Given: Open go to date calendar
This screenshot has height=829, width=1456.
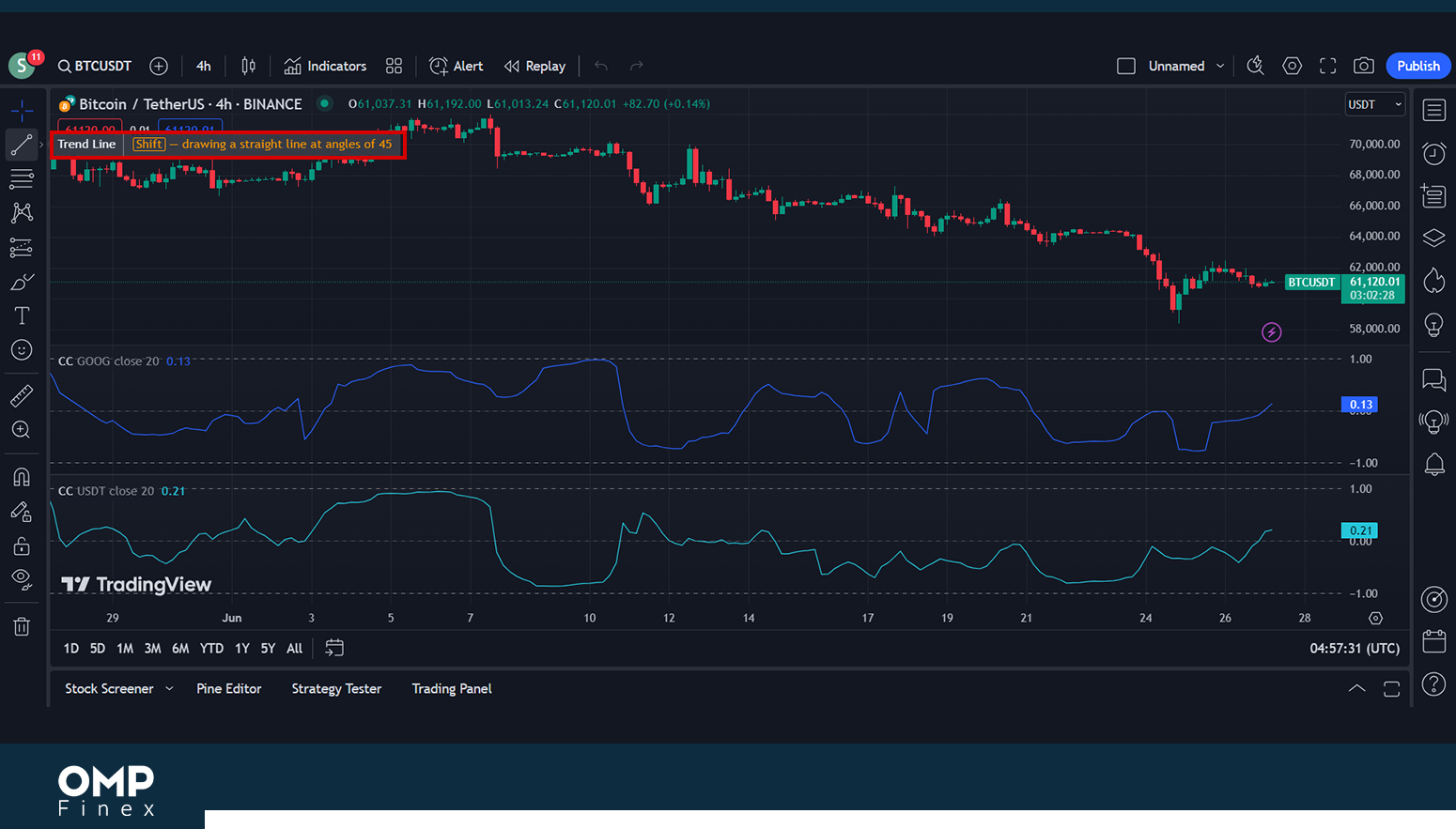Looking at the screenshot, I should 334,648.
